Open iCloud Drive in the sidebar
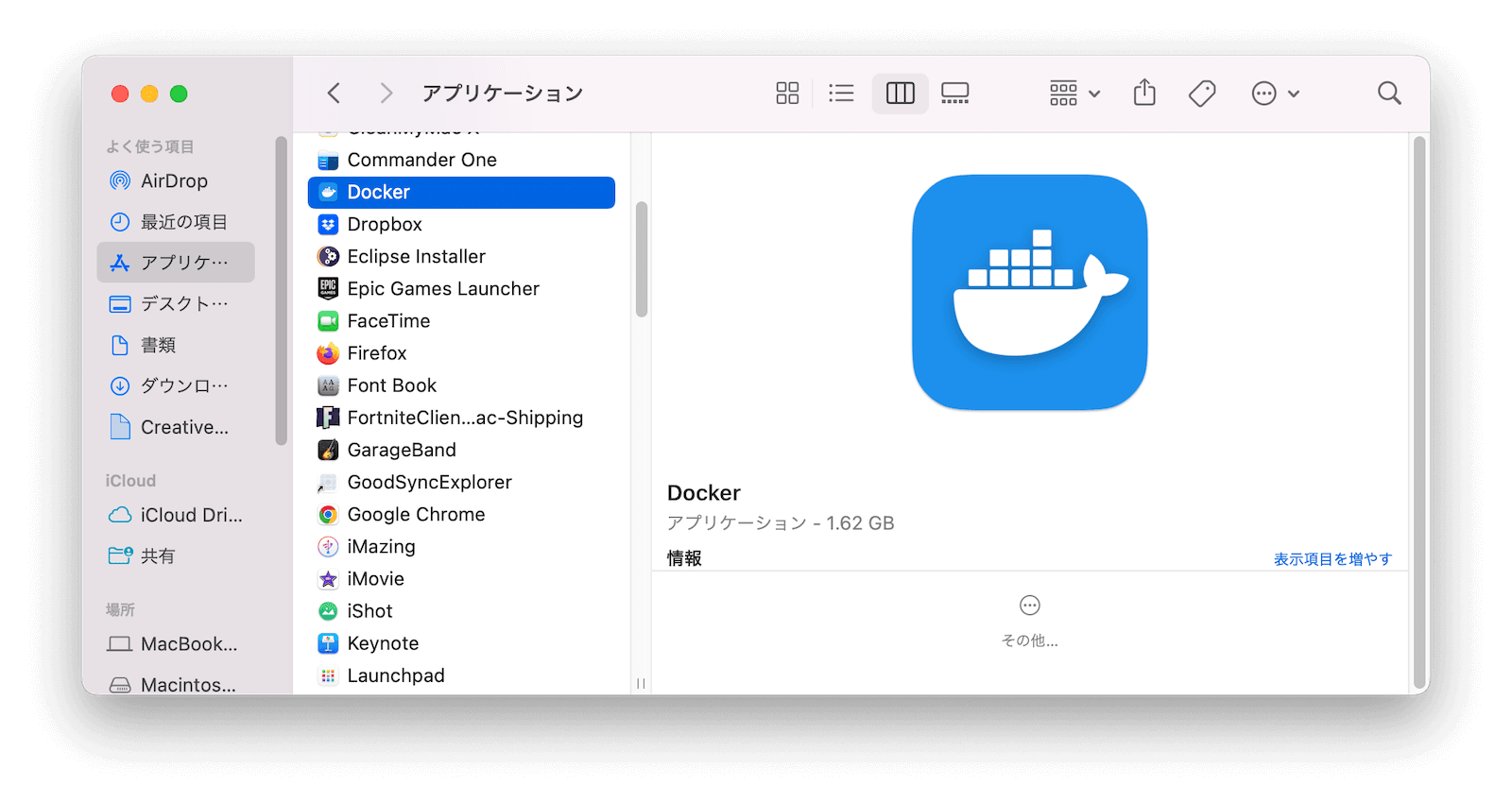The image size is (1512, 803). [191, 515]
